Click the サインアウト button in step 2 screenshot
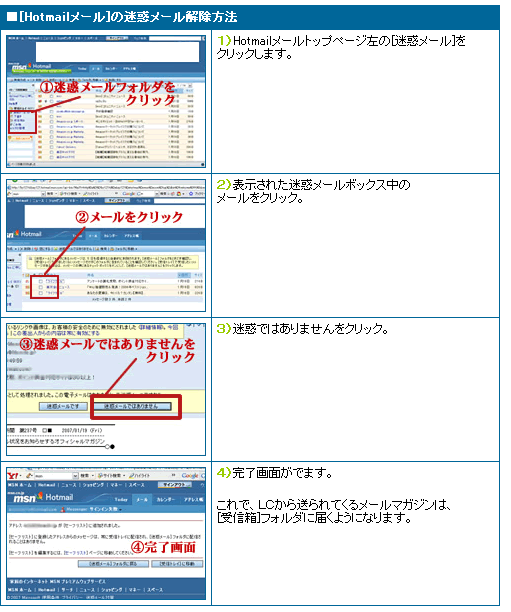 [x=117, y=200]
